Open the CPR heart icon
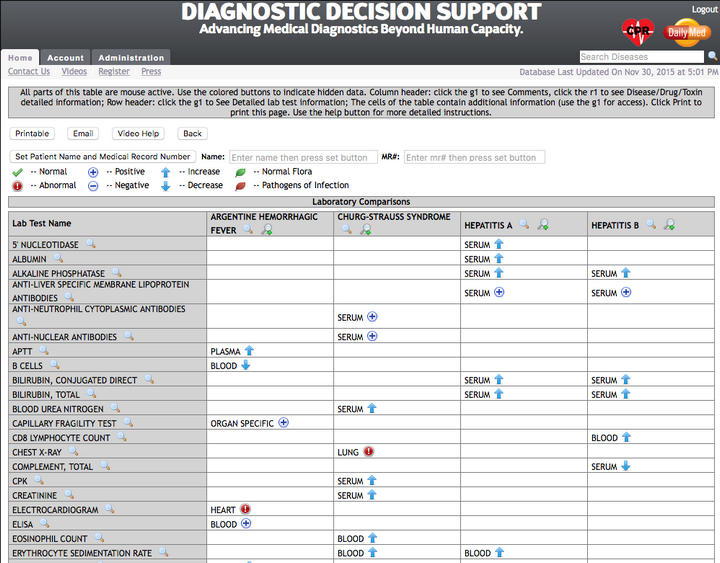720x563 pixels. pos(638,32)
